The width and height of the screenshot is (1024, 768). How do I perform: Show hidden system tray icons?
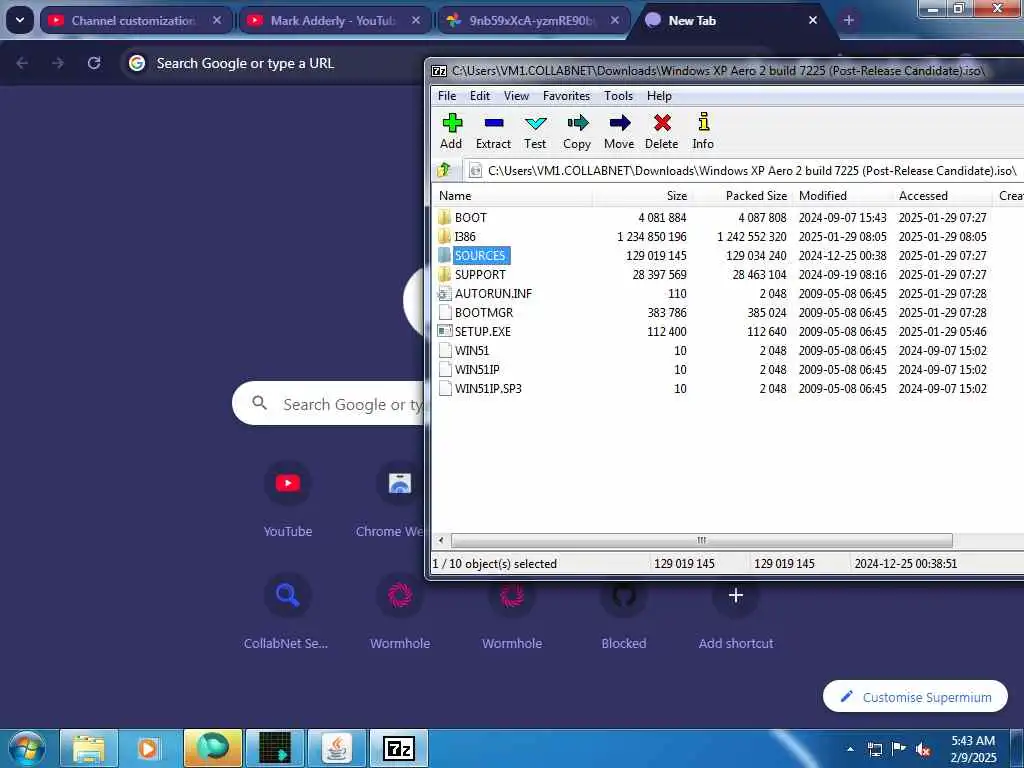[x=850, y=750]
